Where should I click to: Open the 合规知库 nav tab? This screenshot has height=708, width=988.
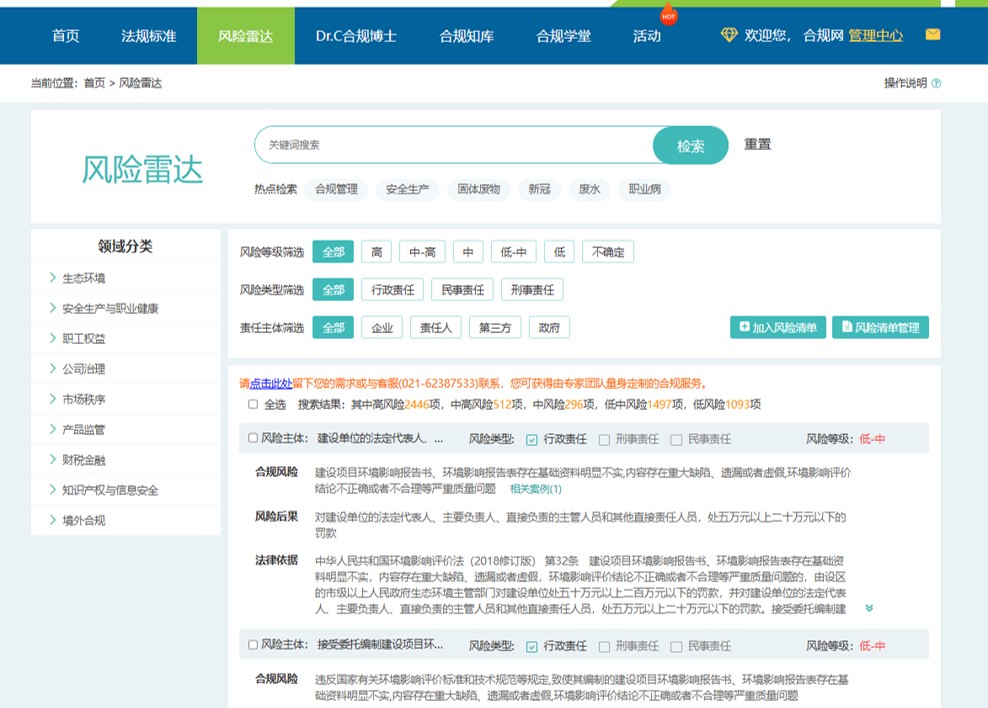click(x=466, y=36)
